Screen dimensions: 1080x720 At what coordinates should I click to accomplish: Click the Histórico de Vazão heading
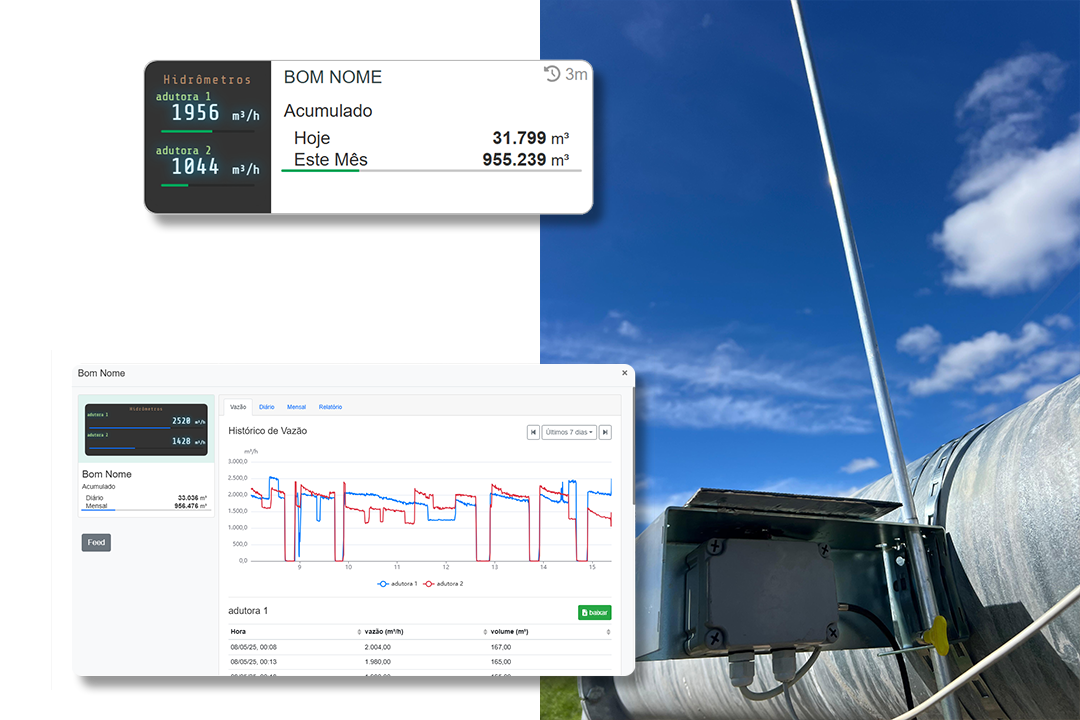(x=267, y=431)
